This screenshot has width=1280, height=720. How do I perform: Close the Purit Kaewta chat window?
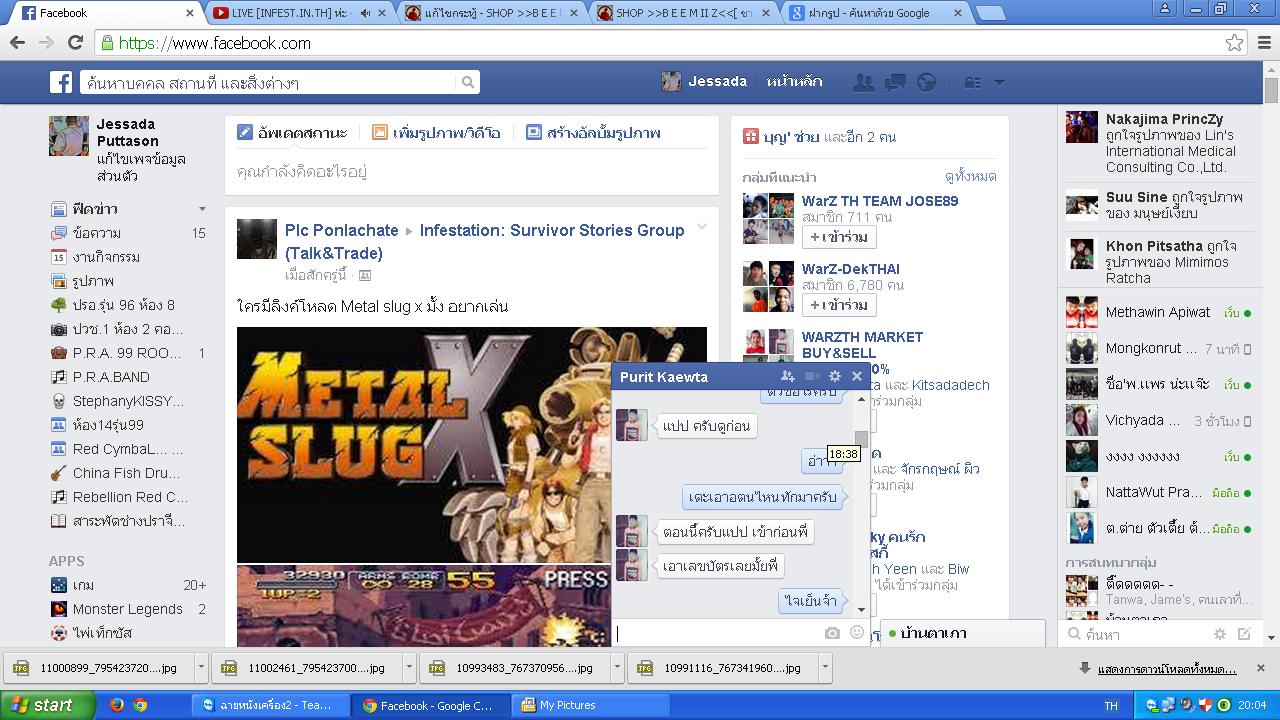tap(857, 376)
